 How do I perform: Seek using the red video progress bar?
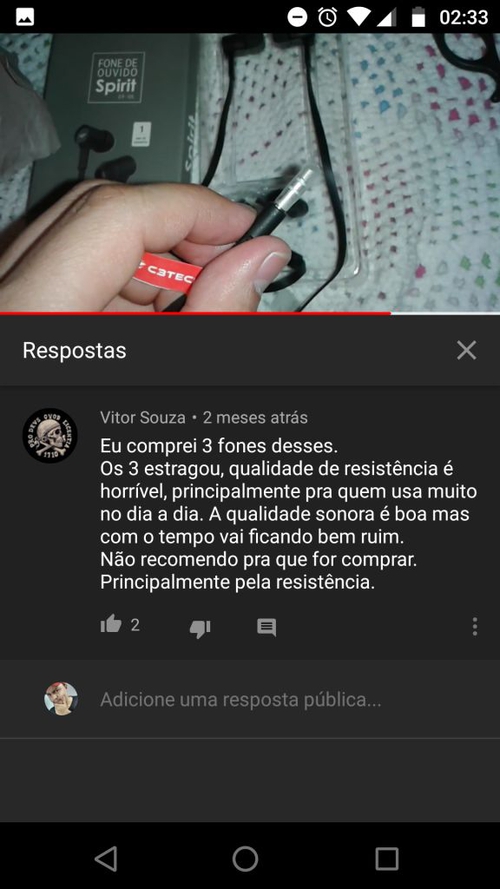coord(250,313)
